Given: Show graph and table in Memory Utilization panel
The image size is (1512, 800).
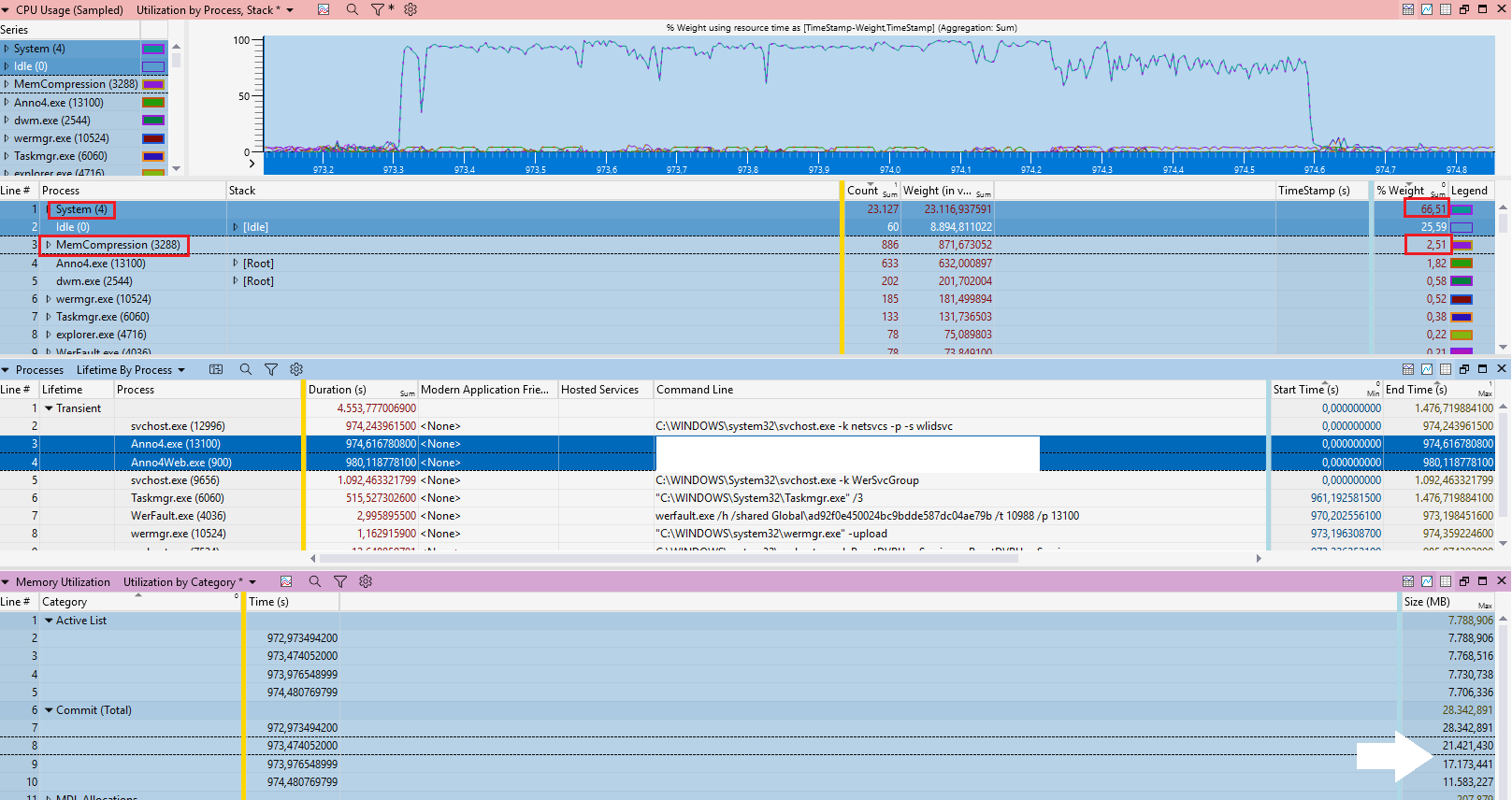Looking at the screenshot, I should [1408, 580].
